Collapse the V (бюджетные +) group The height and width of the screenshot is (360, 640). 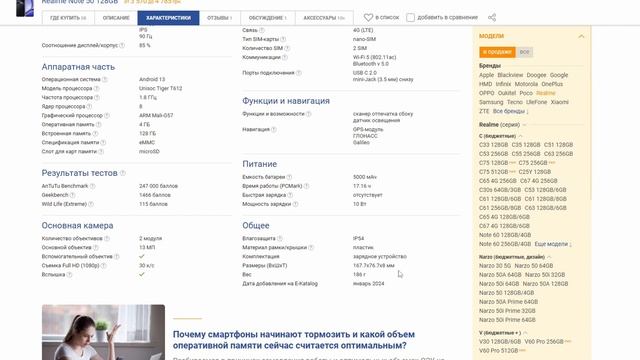[x=525, y=333]
